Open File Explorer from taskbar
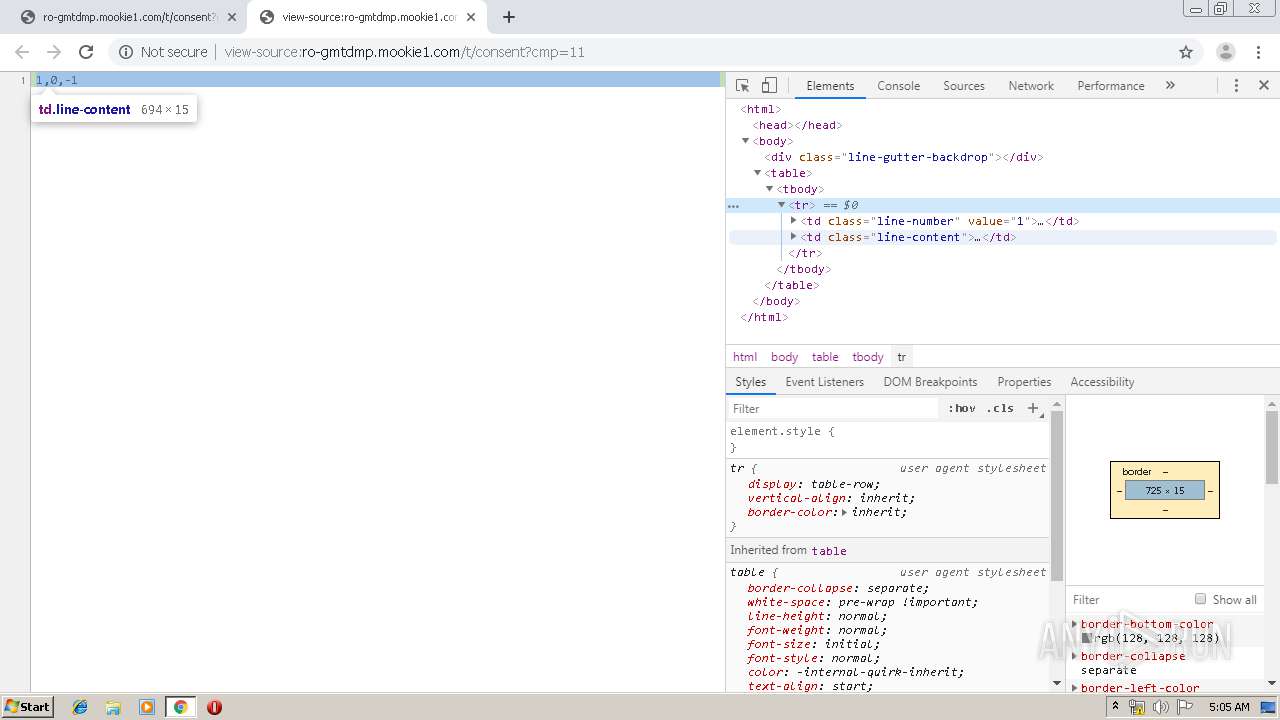The height and width of the screenshot is (720, 1280). [113, 707]
